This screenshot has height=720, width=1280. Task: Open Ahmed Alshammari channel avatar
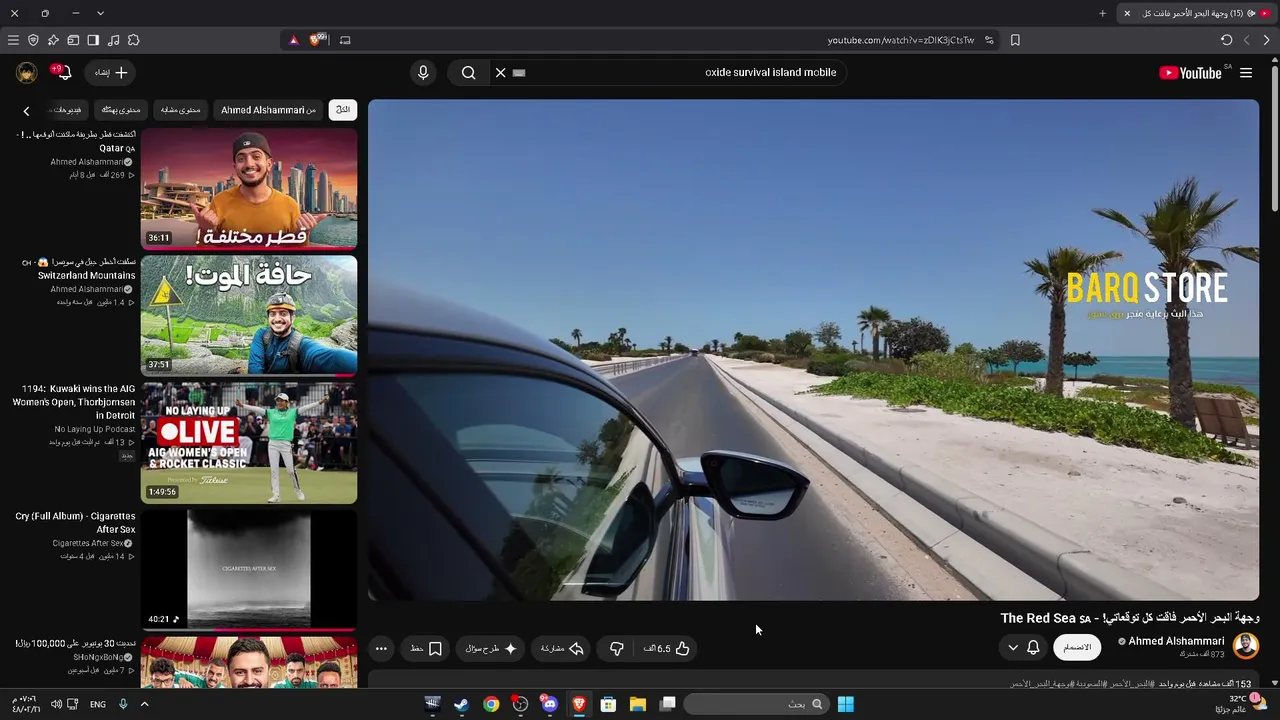pyautogui.click(x=1246, y=646)
